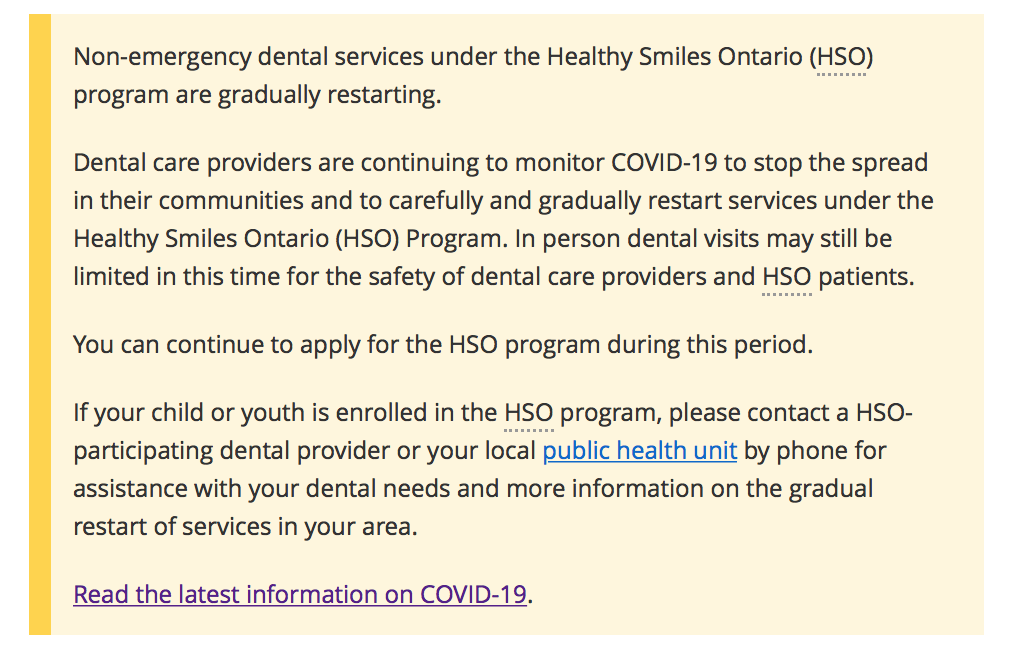Click the word COVID-19 in the second paragraph
The height and width of the screenshot is (668, 1022).
click(664, 163)
